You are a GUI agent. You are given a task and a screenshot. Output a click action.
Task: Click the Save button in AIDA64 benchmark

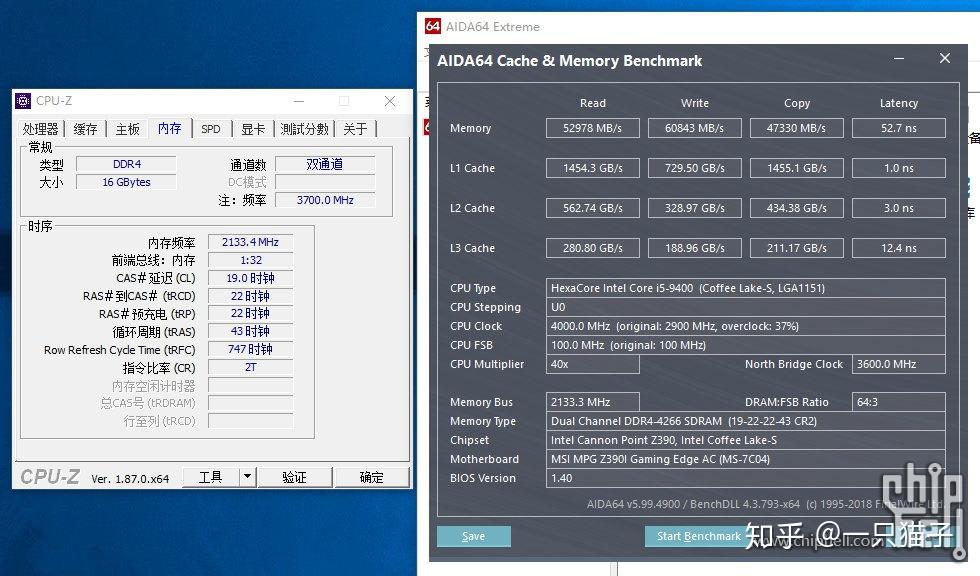tap(474, 536)
